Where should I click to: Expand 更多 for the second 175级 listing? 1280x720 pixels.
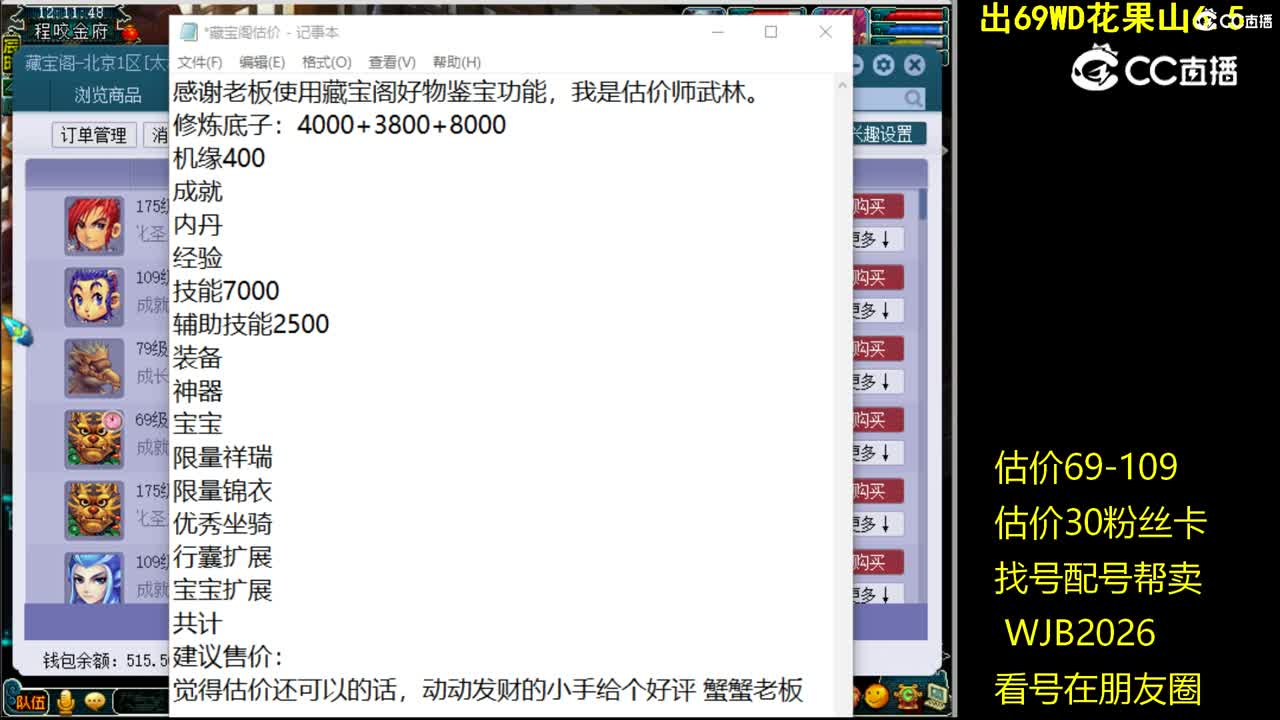tap(878, 523)
